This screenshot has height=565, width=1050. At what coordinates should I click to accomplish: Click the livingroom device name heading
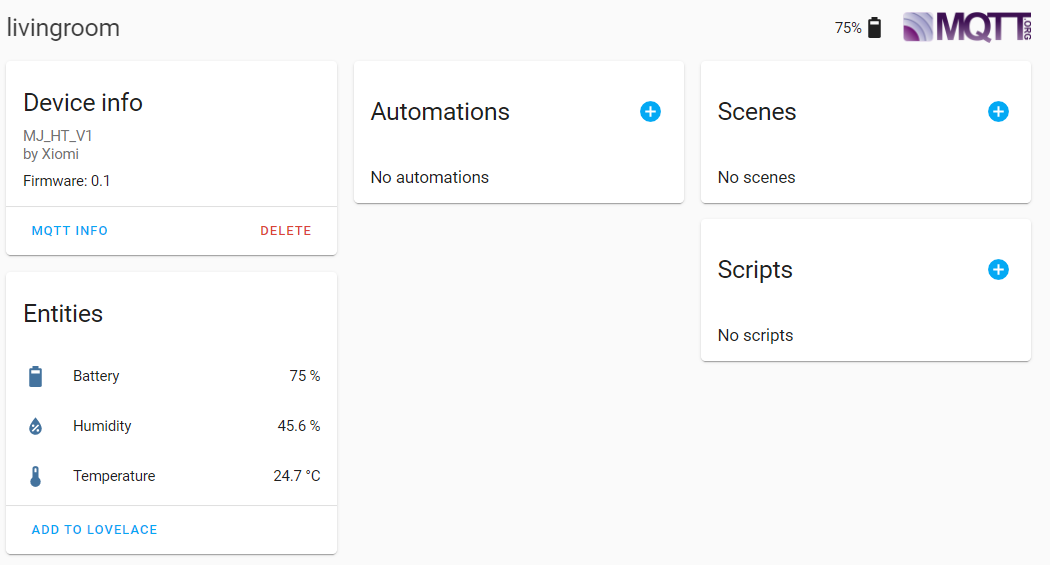pyautogui.click(x=63, y=28)
